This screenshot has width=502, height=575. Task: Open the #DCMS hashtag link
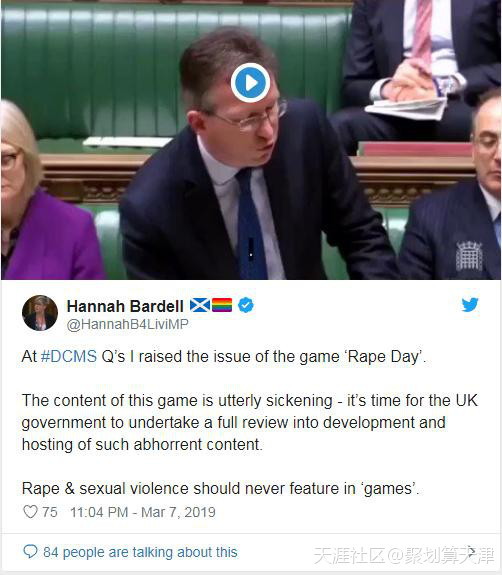[x=69, y=356]
